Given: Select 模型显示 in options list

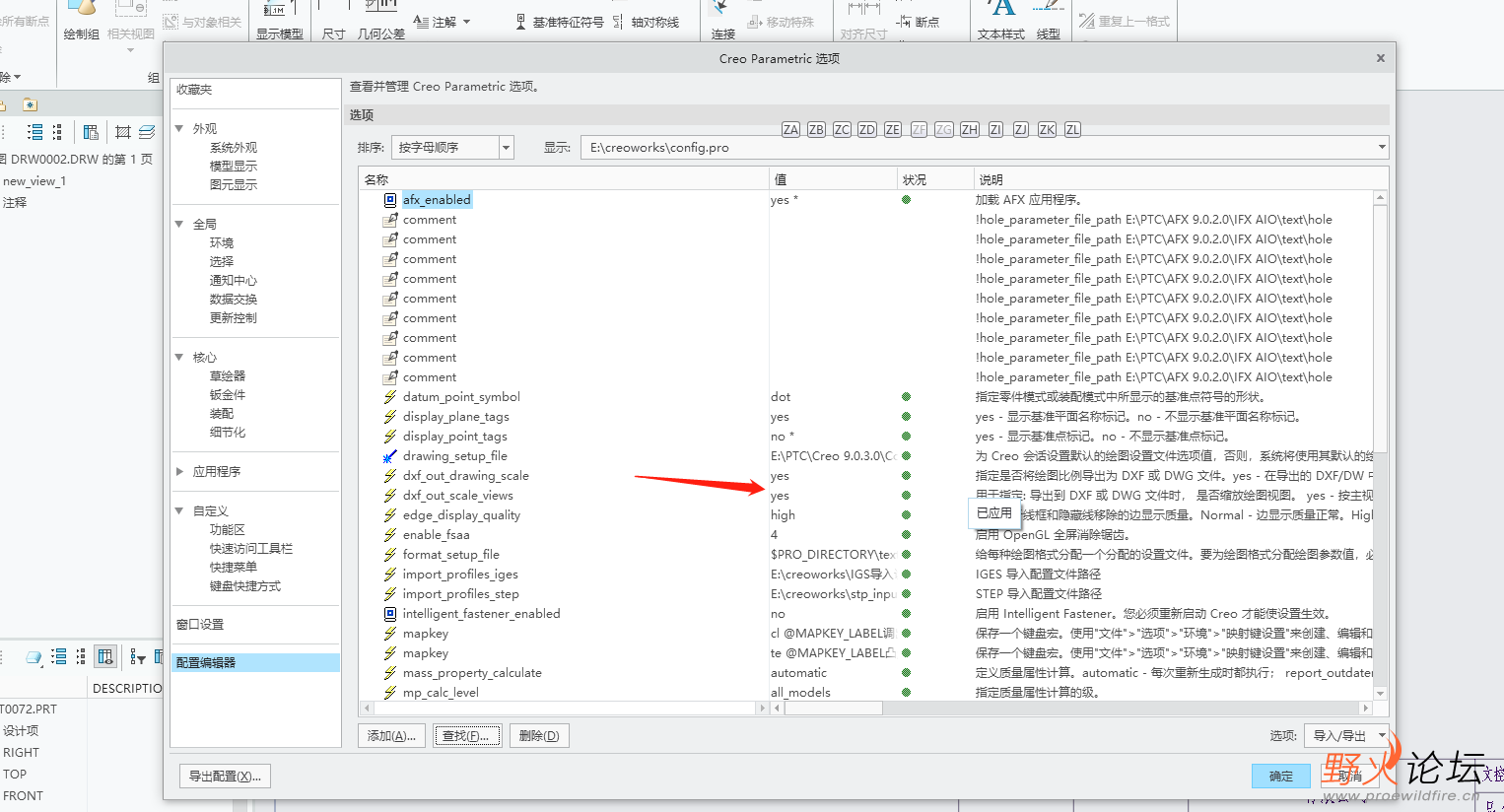Looking at the screenshot, I should pyautogui.click(x=234, y=167).
